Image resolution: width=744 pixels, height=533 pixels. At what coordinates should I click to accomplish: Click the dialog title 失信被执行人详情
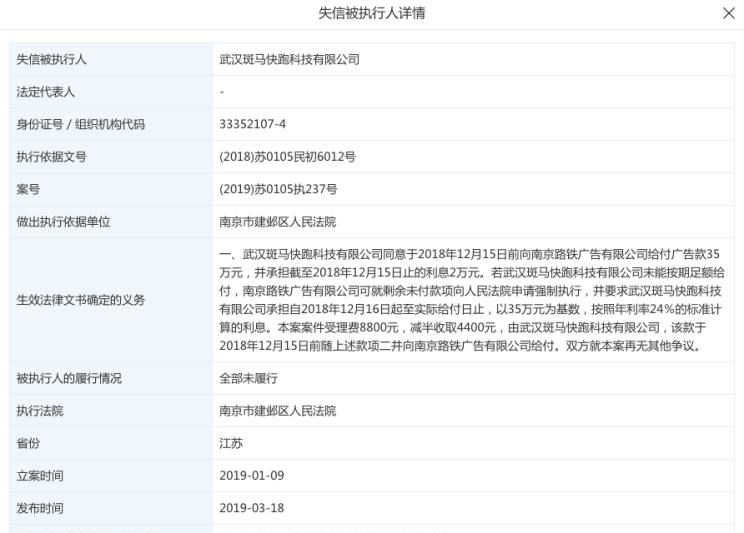tap(372, 13)
